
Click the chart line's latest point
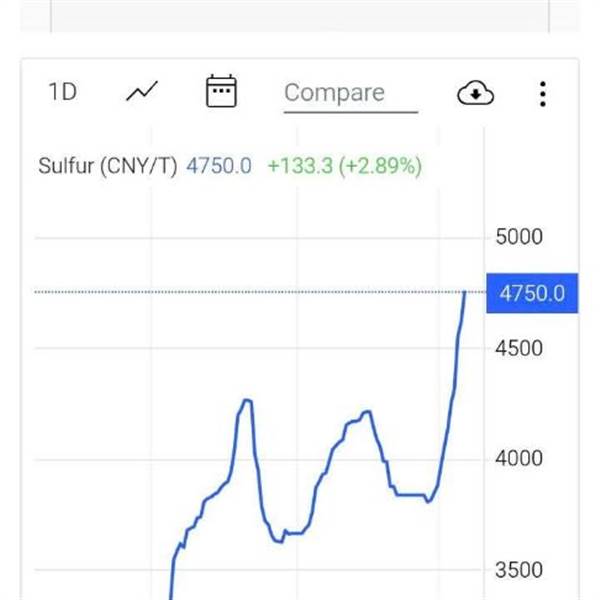(x=465, y=292)
